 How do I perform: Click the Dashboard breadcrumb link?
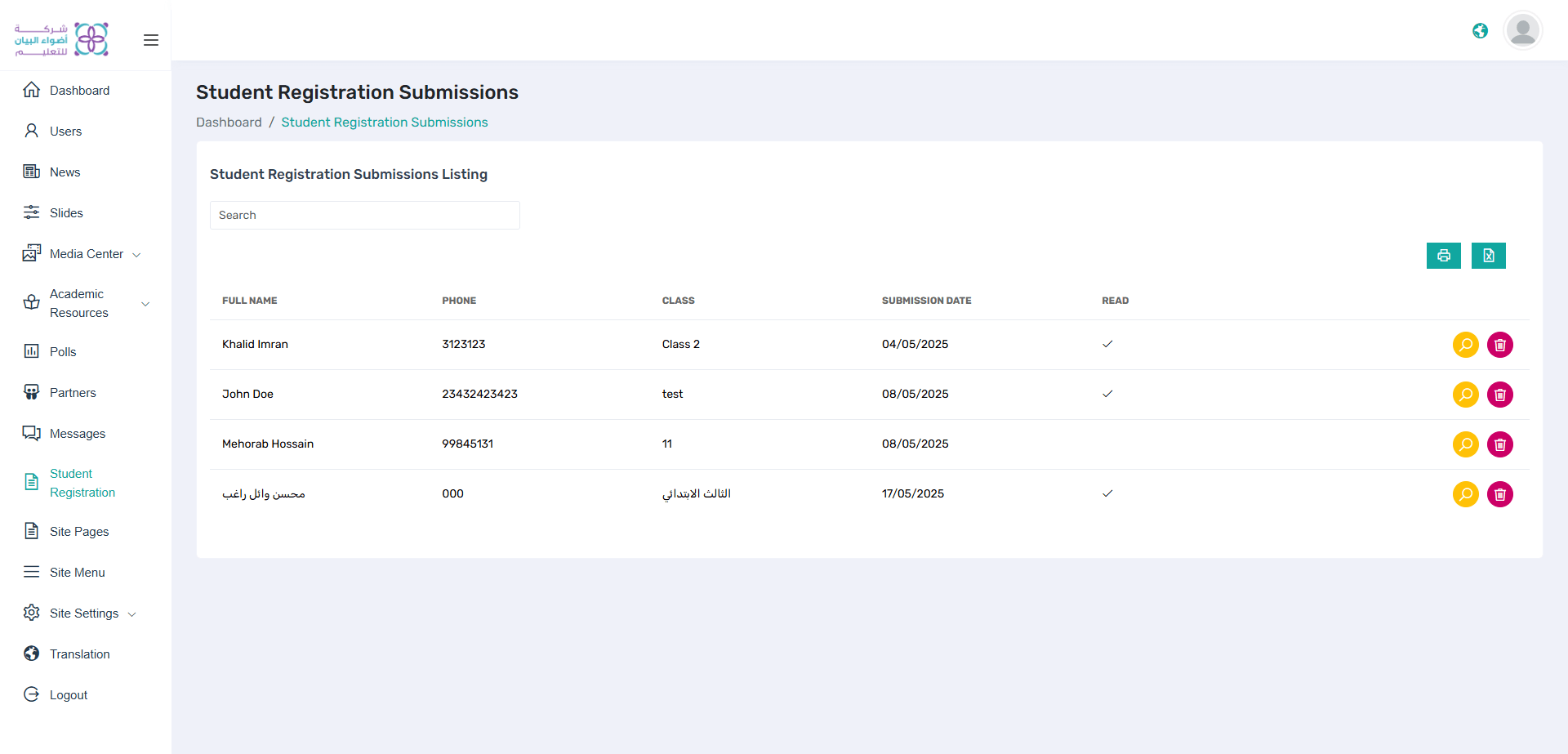coord(229,122)
